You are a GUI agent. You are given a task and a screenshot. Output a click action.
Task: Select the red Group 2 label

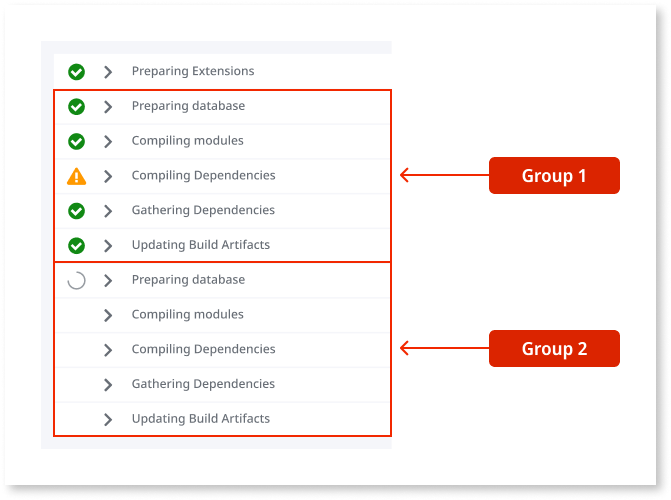tap(554, 349)
